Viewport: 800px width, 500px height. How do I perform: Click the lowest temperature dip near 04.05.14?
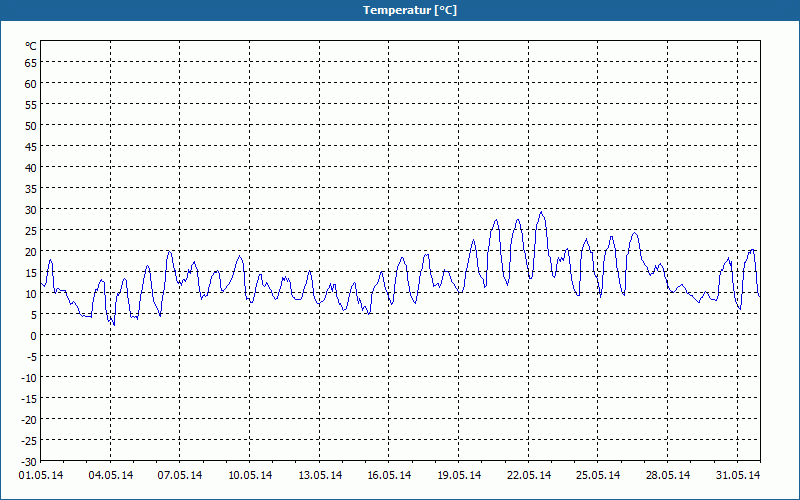tap(114, 324)
